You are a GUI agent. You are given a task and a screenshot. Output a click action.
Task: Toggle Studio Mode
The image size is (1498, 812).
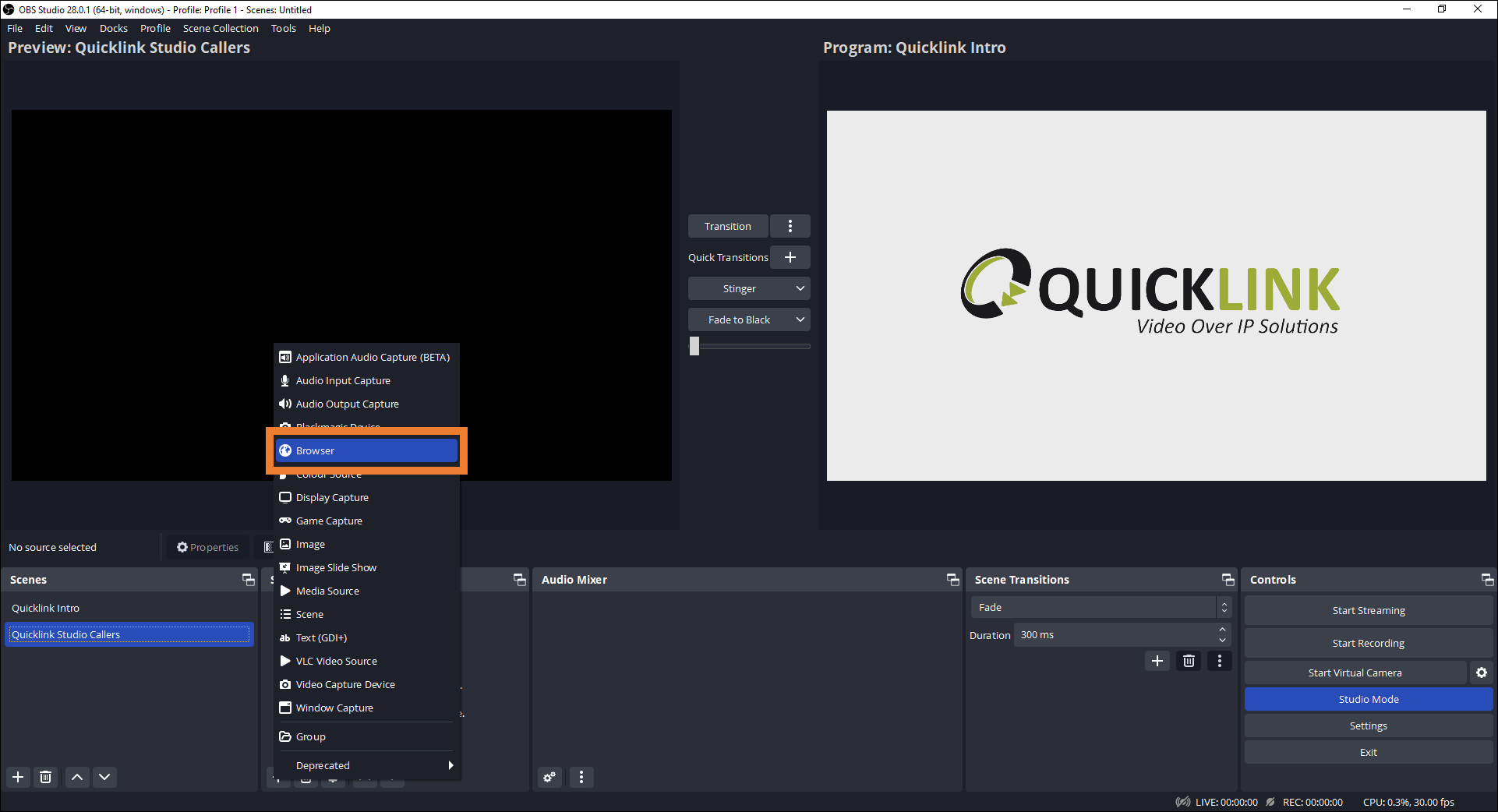(x=1369, y=699)
